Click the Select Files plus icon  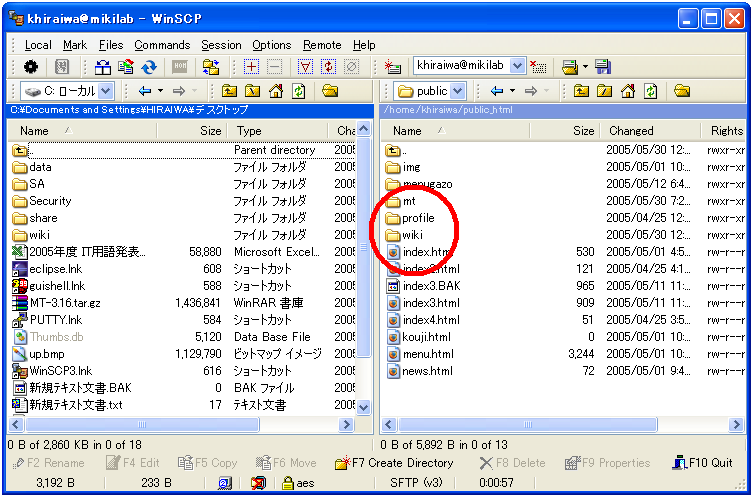tap(251, 67)
